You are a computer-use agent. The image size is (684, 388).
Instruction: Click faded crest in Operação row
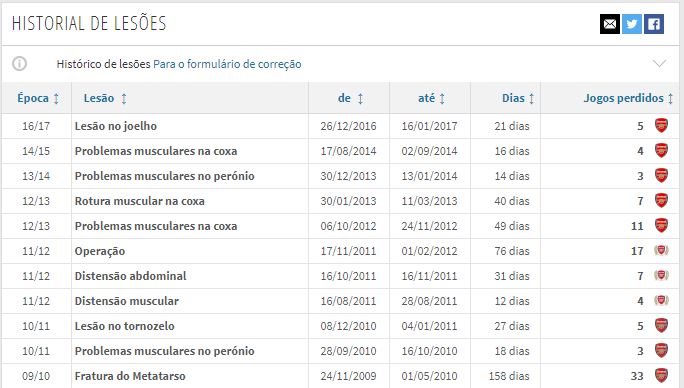[x=661, y=250]
